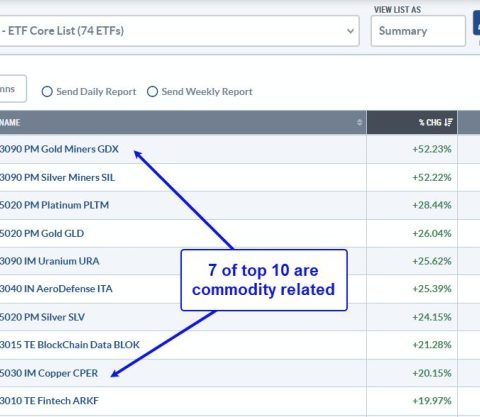The width and height of the screenshot is (480, 417).
Task: Expand the list dropdown chevron arrow
Action: [x=350, y=31]
